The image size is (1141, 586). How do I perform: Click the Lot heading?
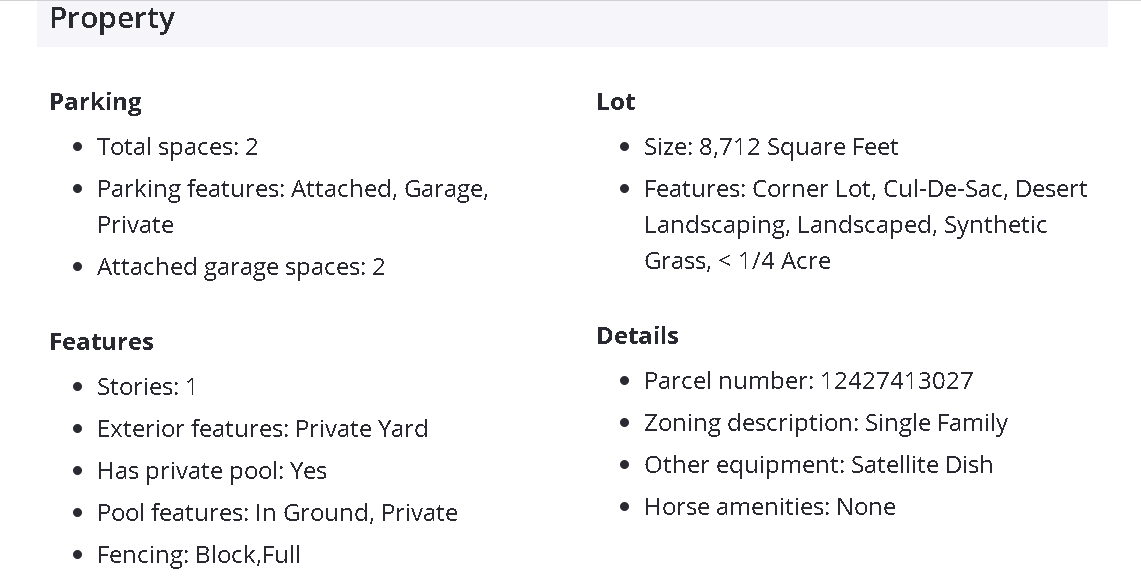point(615,102)
